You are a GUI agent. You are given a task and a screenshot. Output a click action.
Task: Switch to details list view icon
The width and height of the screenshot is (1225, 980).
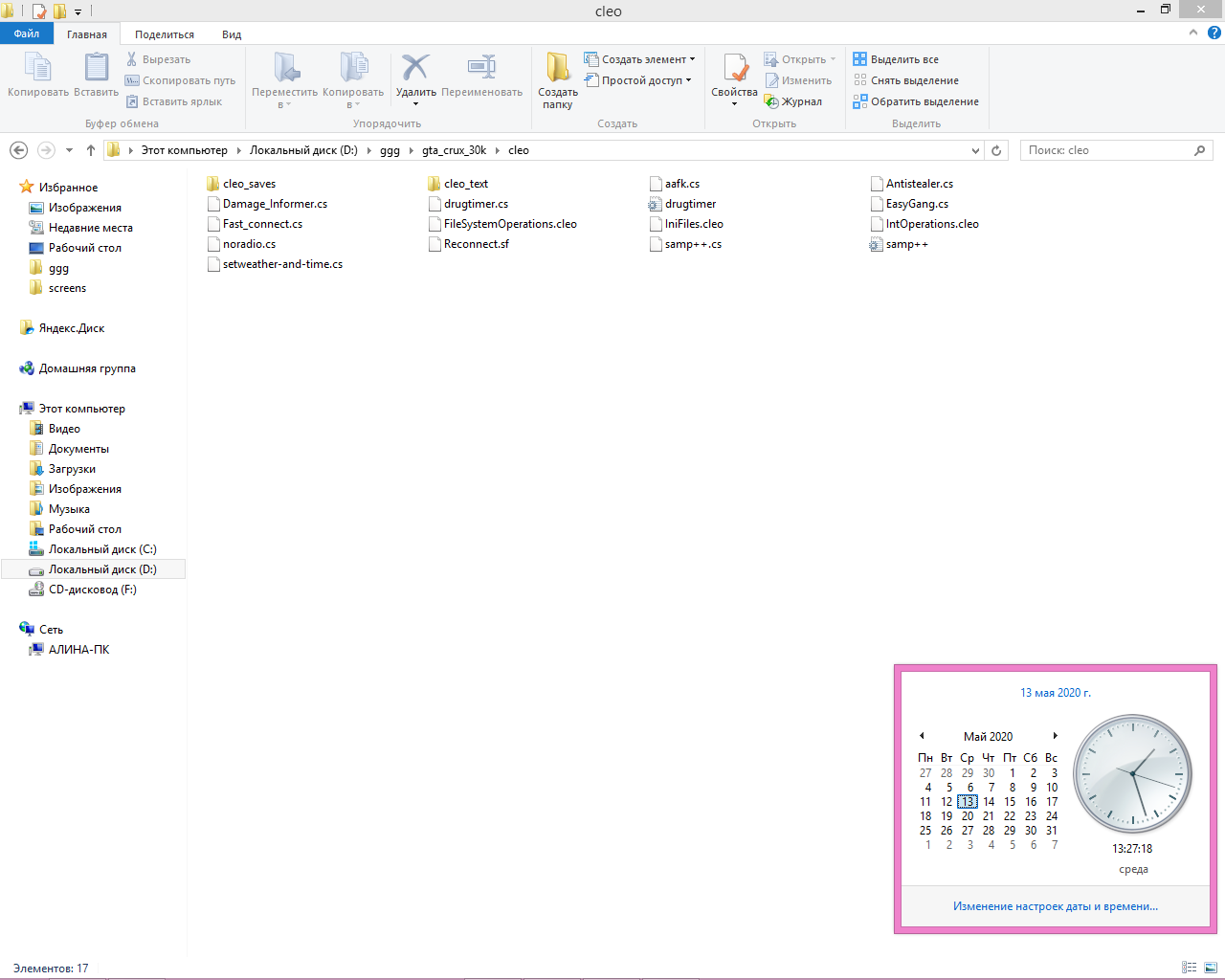click(1189, 968)
